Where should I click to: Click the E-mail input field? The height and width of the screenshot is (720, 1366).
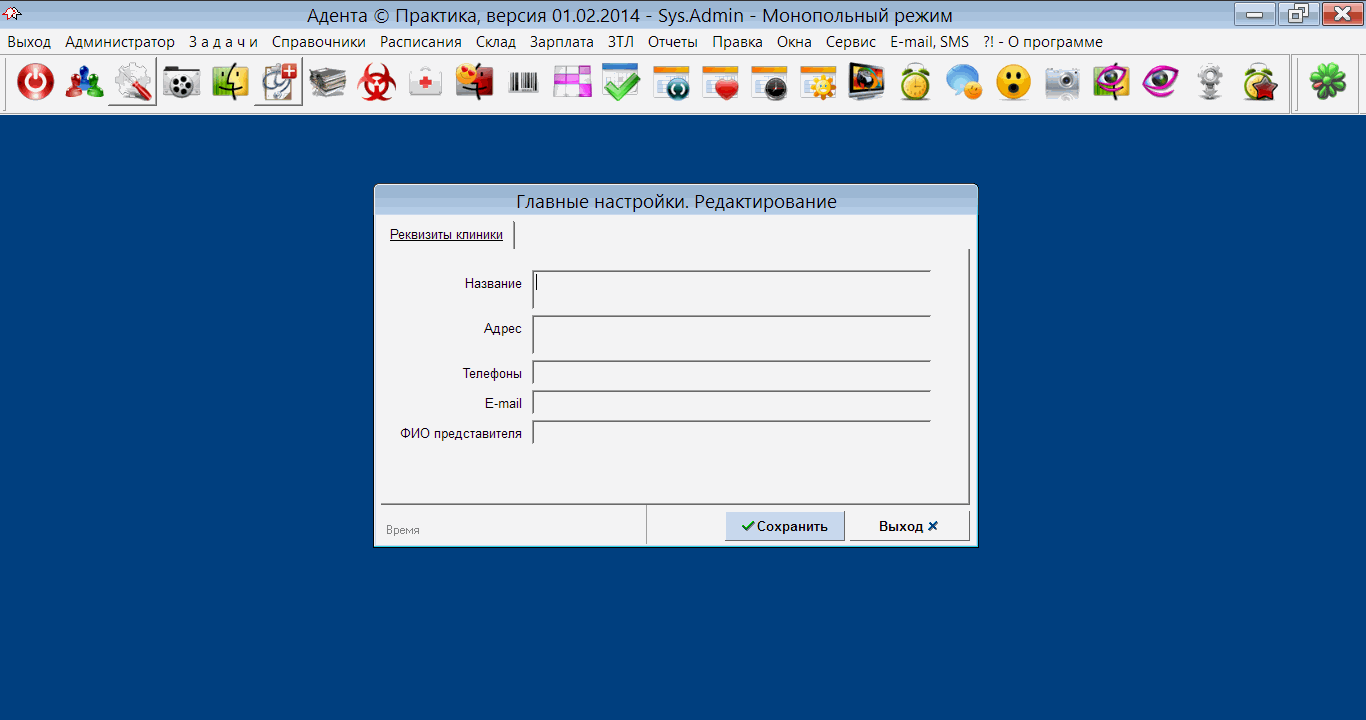point(731,403)
